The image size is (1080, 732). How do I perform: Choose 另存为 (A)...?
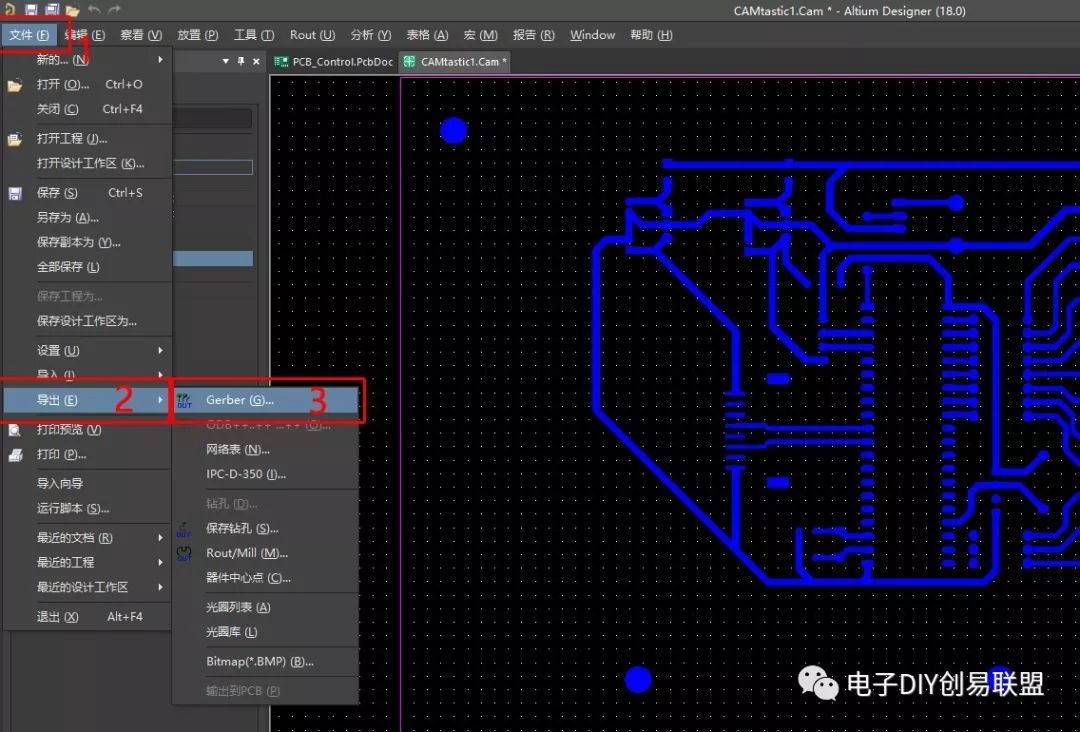87,217
